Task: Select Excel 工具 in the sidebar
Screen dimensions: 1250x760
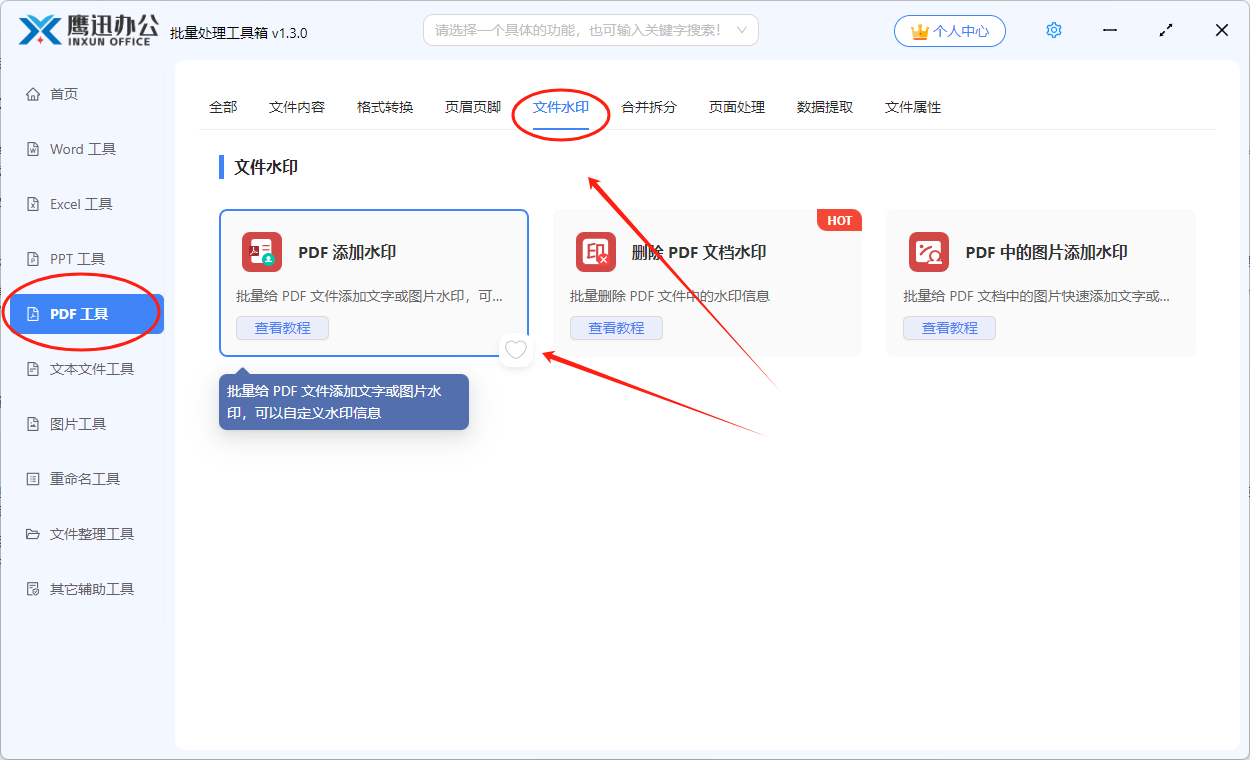Action: 80,204
